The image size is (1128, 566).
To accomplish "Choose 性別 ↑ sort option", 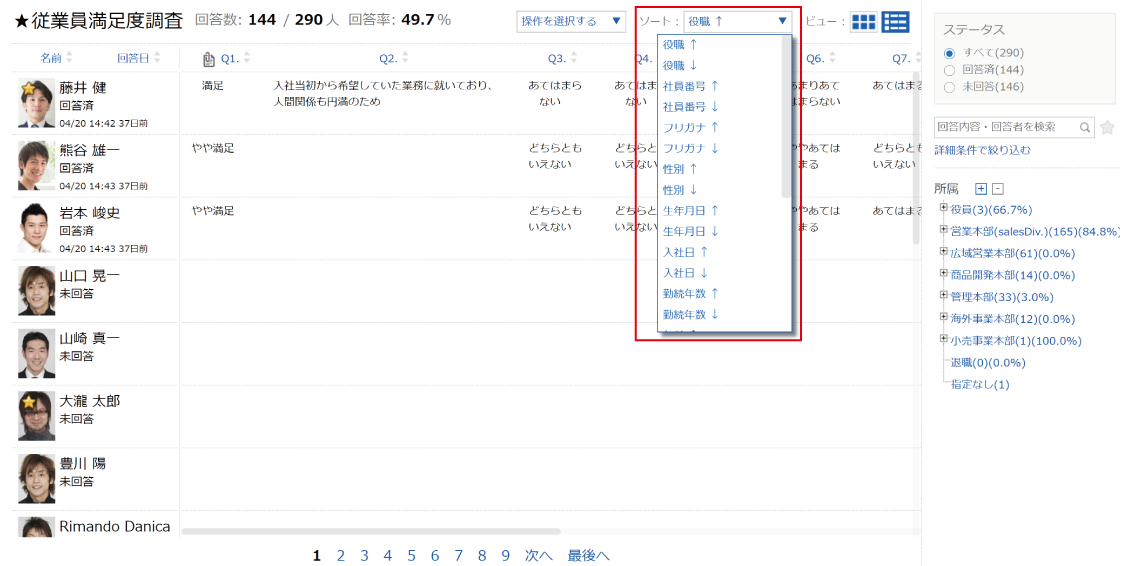I will click(680, 169).
